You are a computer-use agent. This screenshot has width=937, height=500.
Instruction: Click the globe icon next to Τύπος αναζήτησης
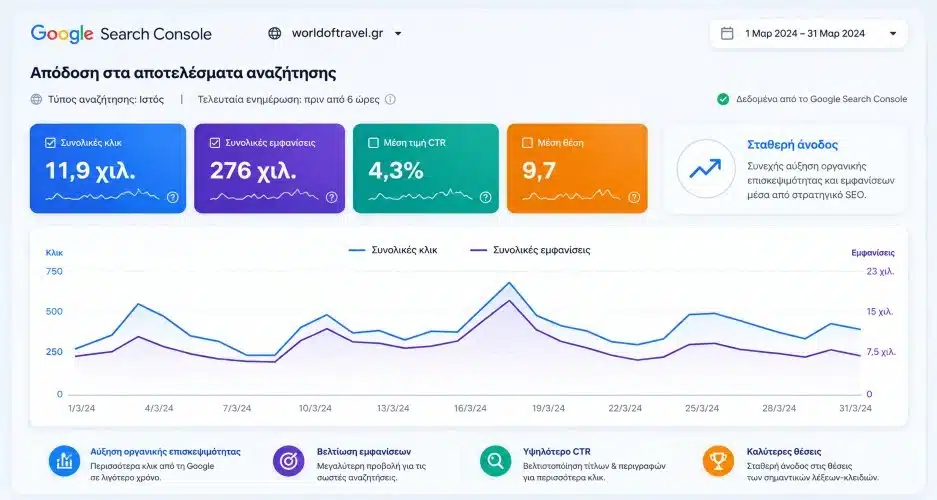click(36, 99)
